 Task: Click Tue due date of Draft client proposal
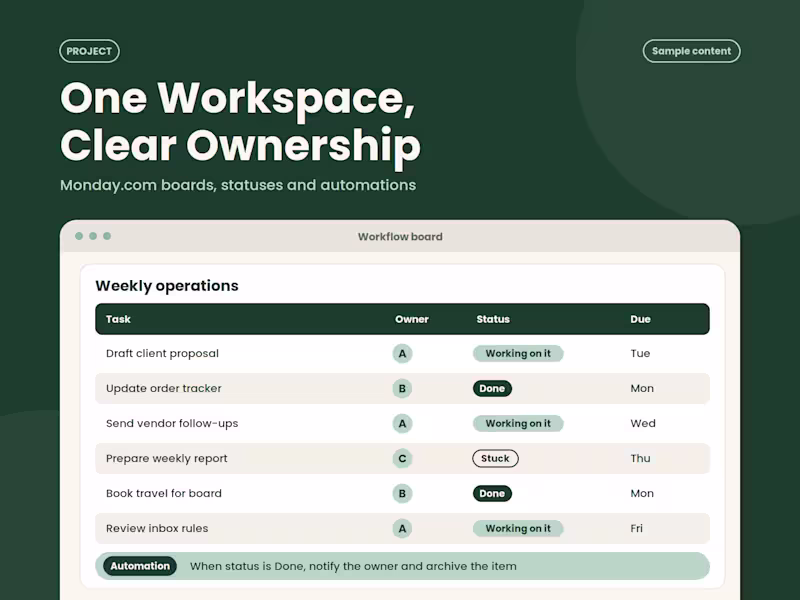pos(640,354)
